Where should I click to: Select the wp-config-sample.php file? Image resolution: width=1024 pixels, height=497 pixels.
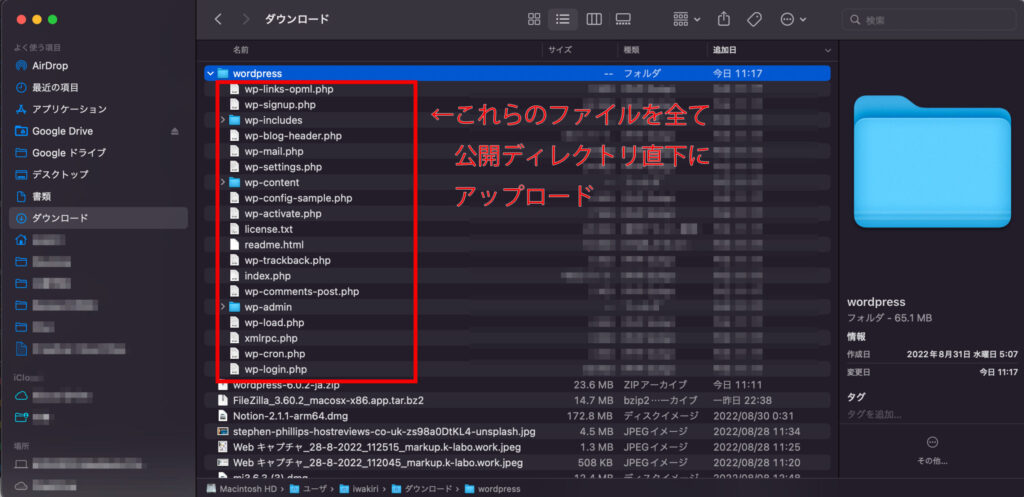coord(298,198)
